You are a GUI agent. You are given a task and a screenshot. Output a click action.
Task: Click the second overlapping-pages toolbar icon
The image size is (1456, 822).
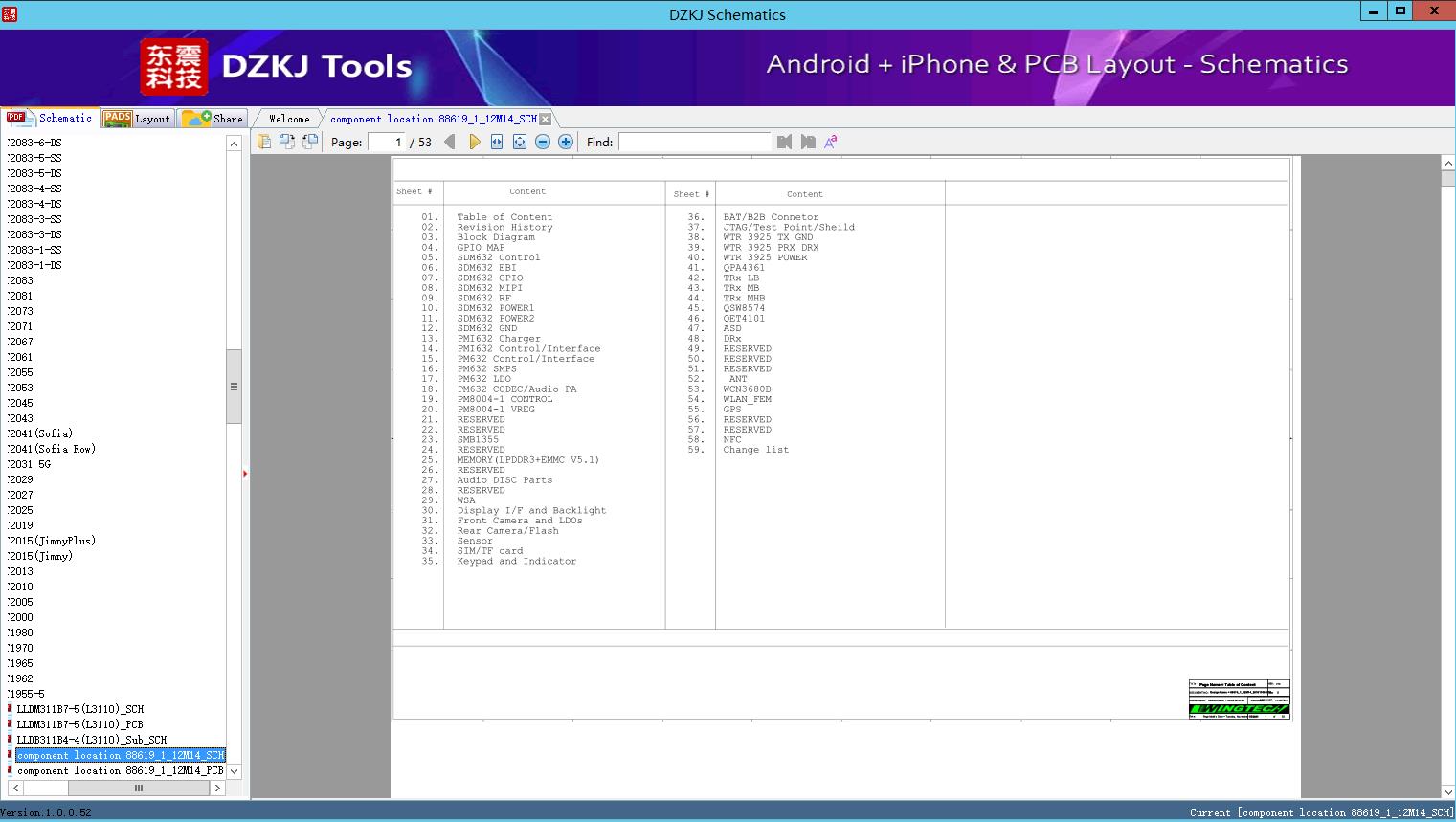tap(287, 142)
